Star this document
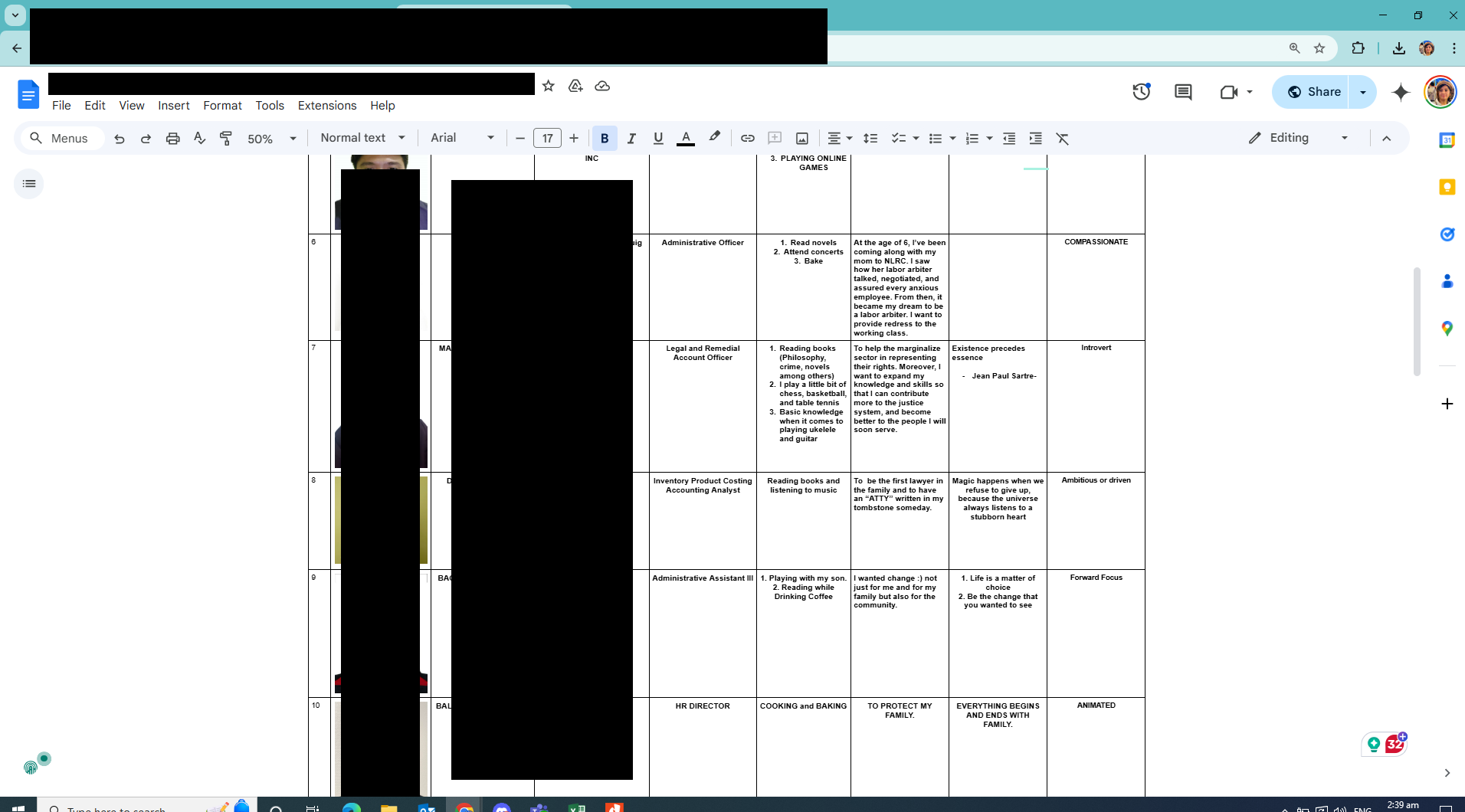This screenshot has height=812, width=1465. [549, 86]
